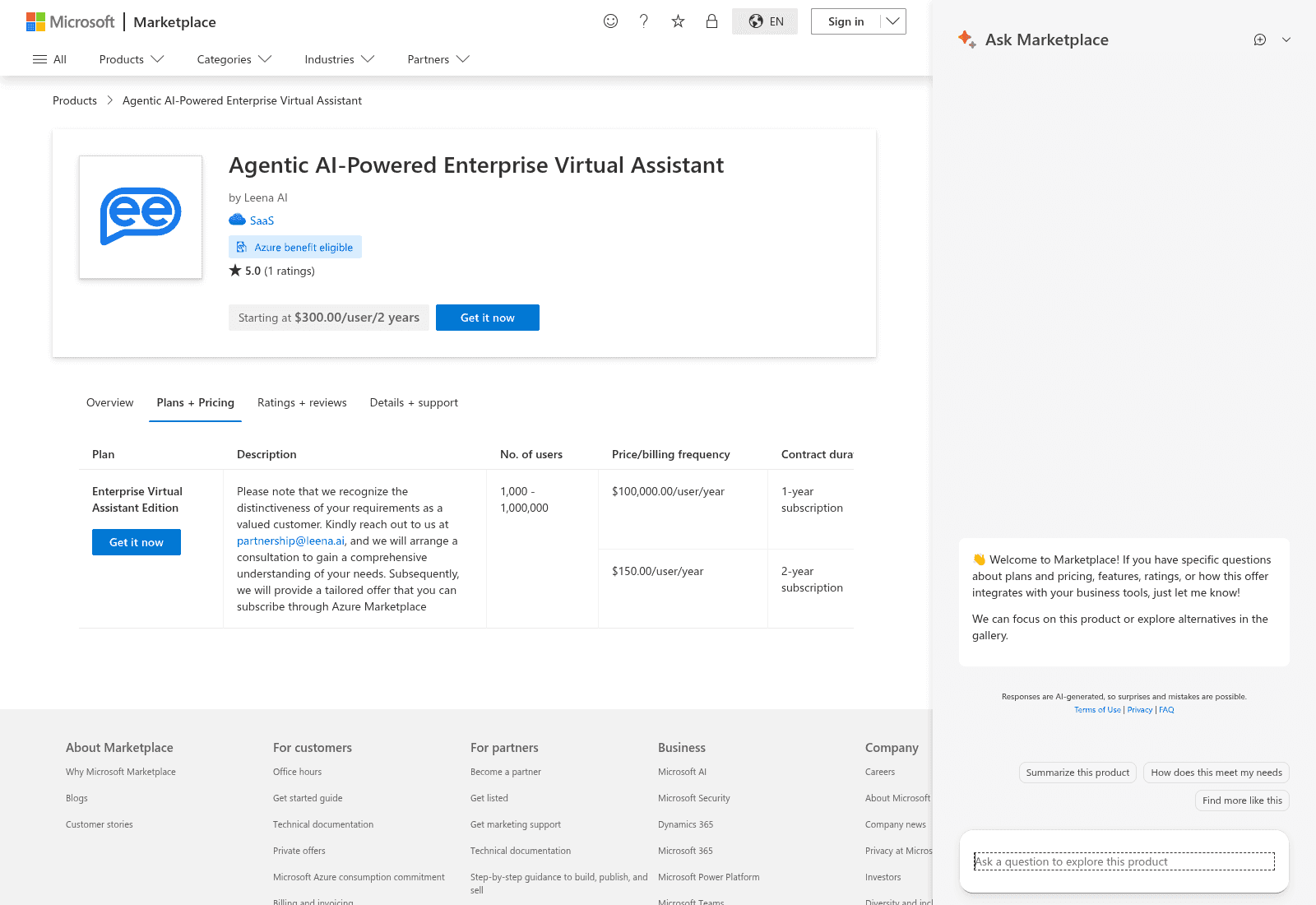Image resolution: width=1316 pixels, height=905 pixels.
Task: Open Office hours footer link
Action: [297, 772]
